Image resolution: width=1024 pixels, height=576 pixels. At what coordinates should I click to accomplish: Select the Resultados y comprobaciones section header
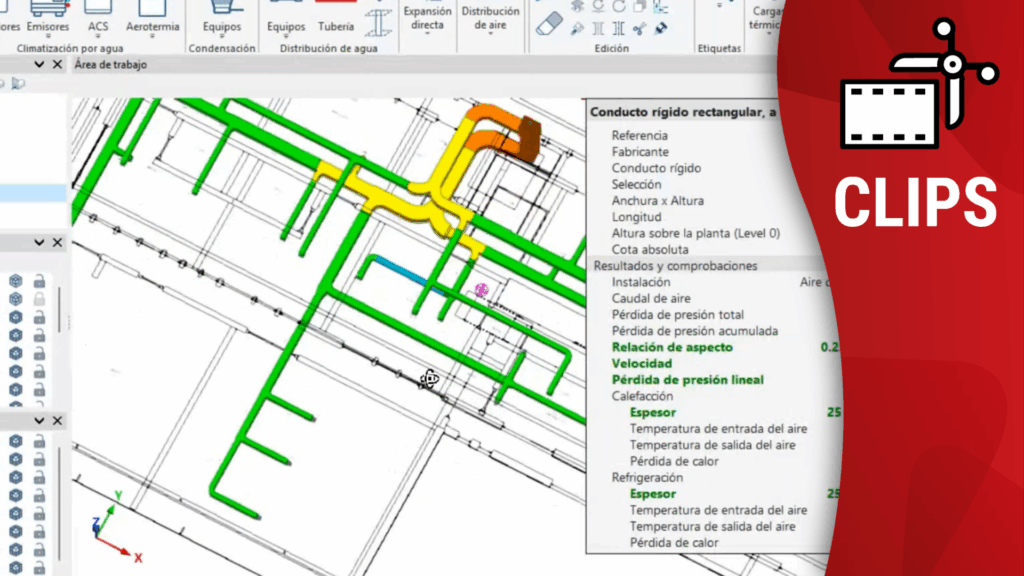point(675,266)
